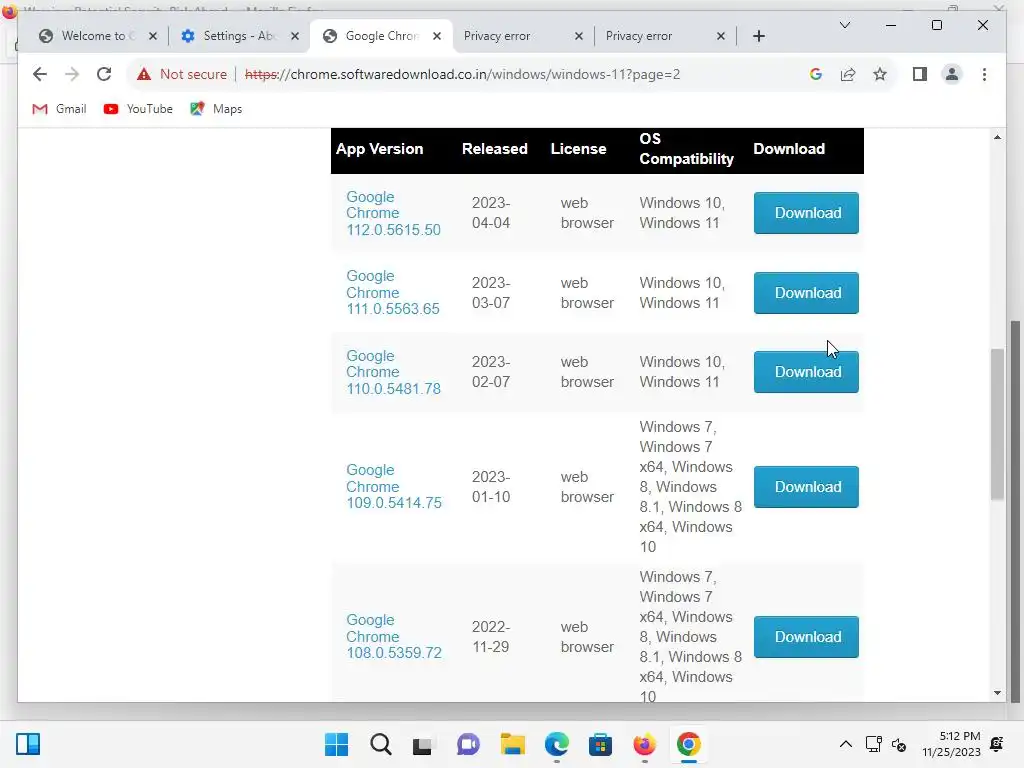
Task: Open the side panel icon
Action: (920, 74)
